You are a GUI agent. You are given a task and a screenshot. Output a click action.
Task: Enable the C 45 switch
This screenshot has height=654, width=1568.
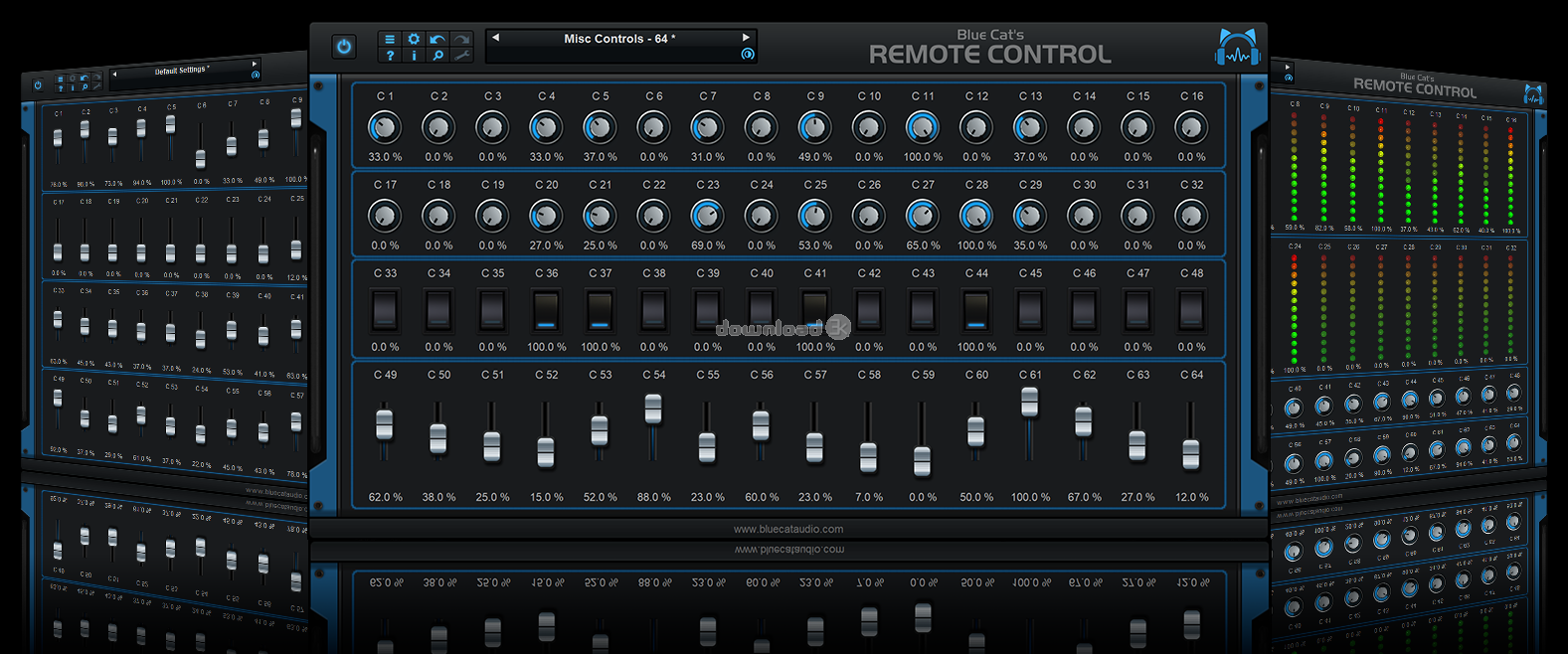point(1030,310)
